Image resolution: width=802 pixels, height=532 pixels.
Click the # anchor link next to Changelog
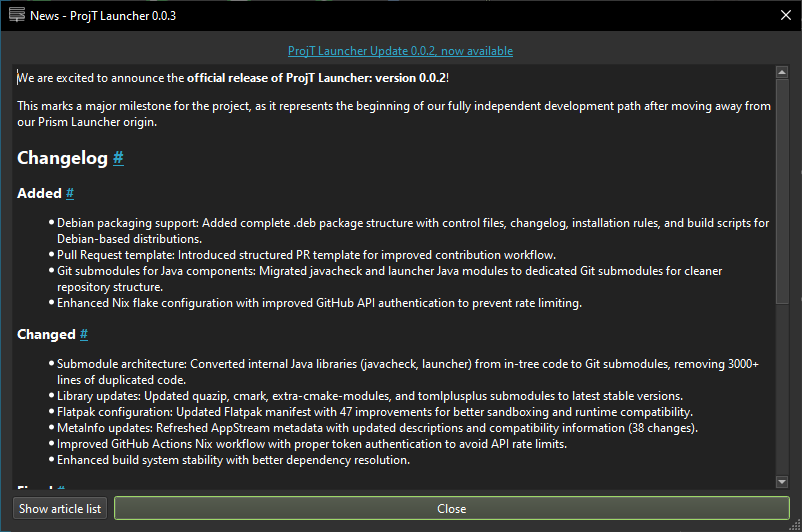pos(118,158)
